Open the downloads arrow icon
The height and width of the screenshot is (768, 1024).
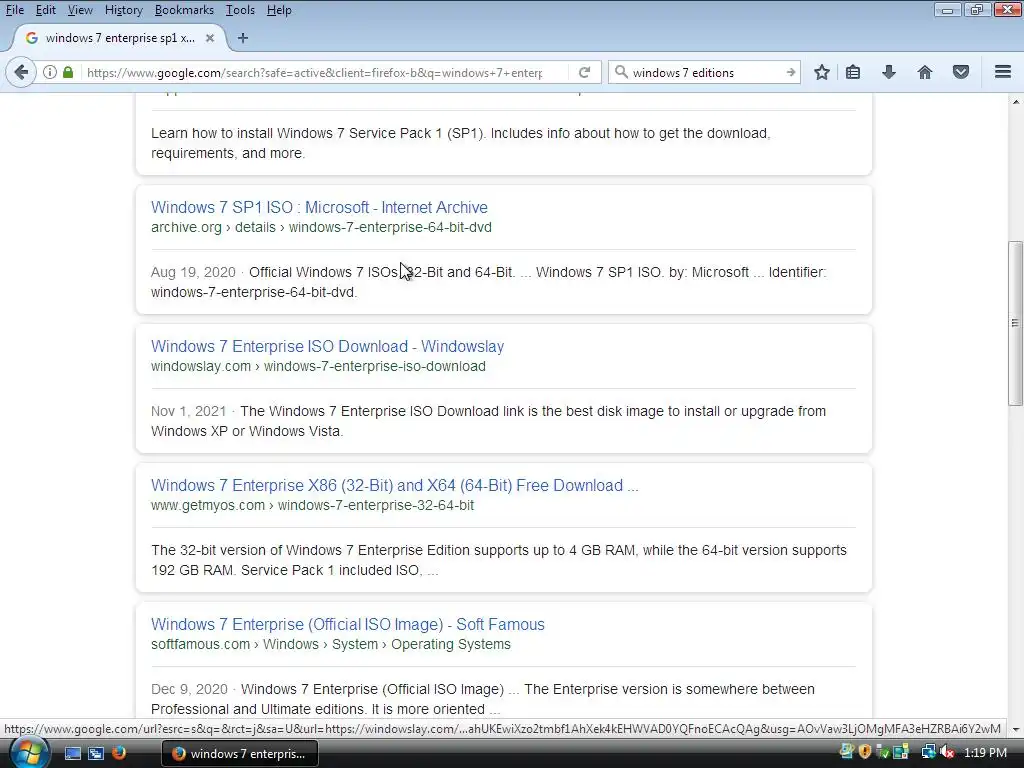click(889, 72)
